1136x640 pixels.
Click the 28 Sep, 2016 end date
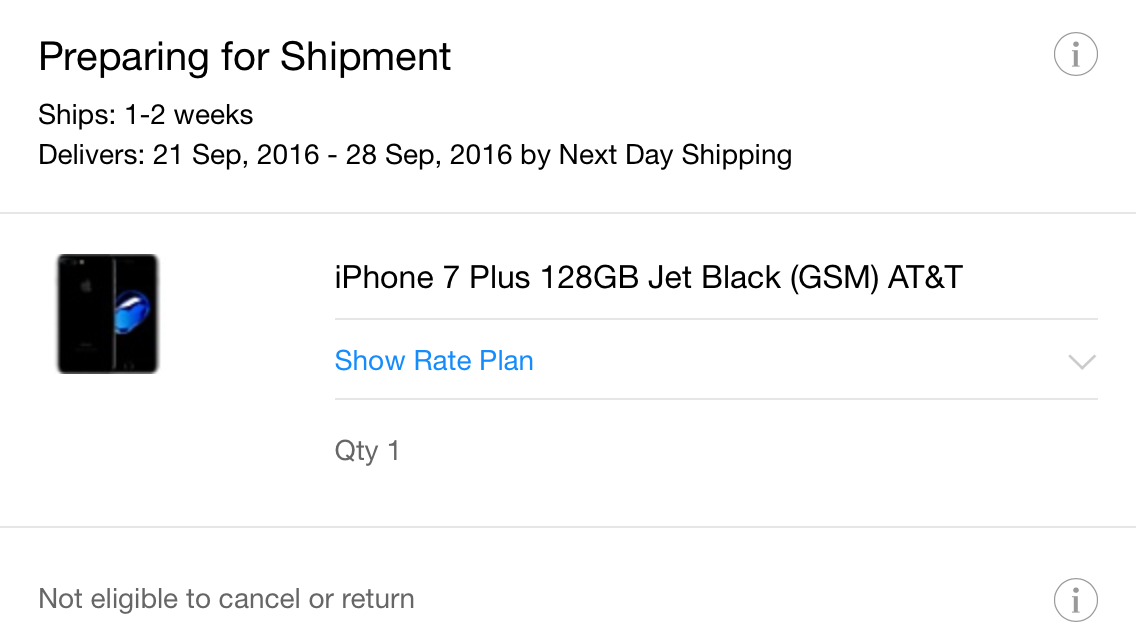[x=429, y=155]
